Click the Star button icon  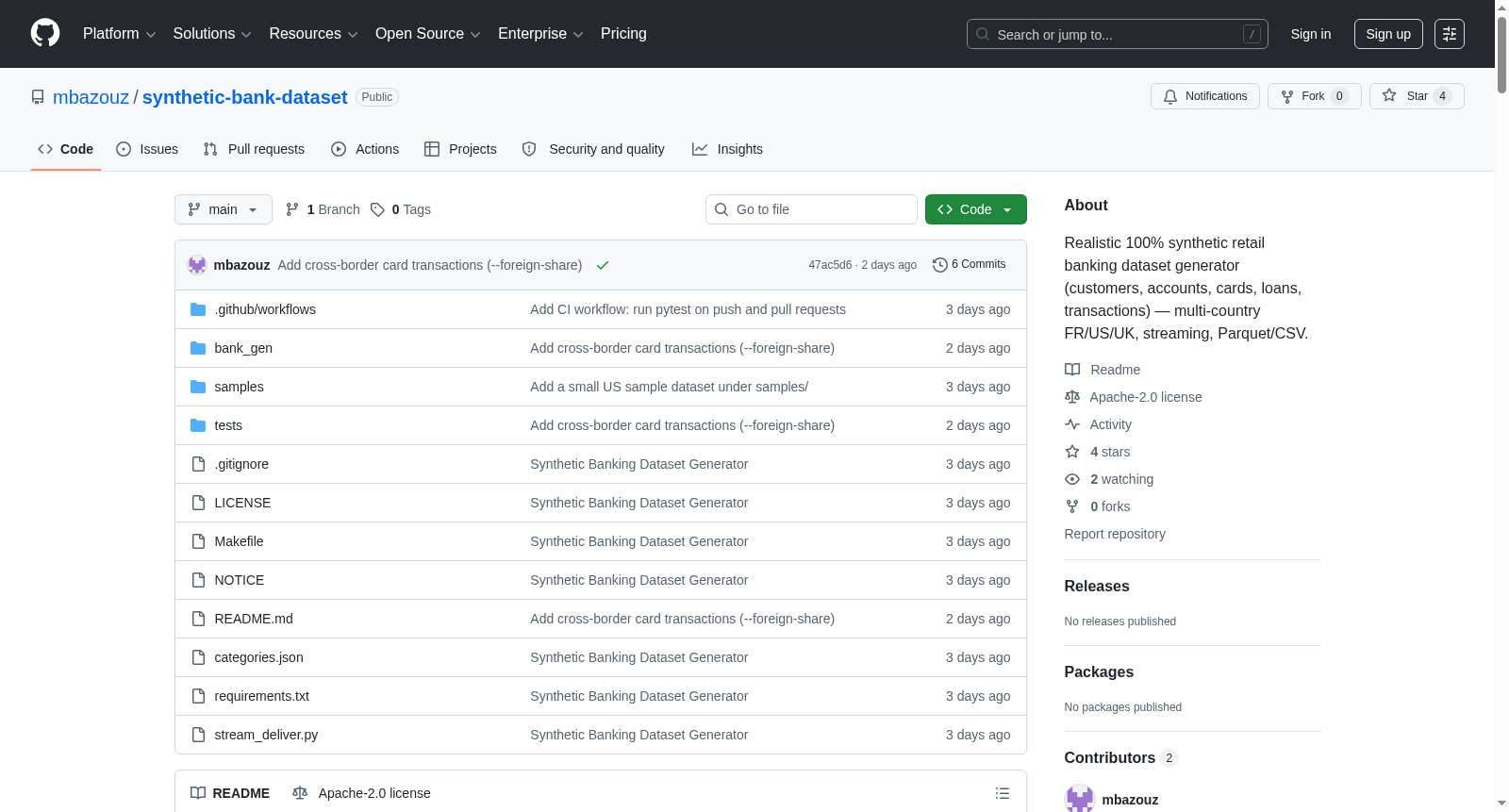point(1389,95)
